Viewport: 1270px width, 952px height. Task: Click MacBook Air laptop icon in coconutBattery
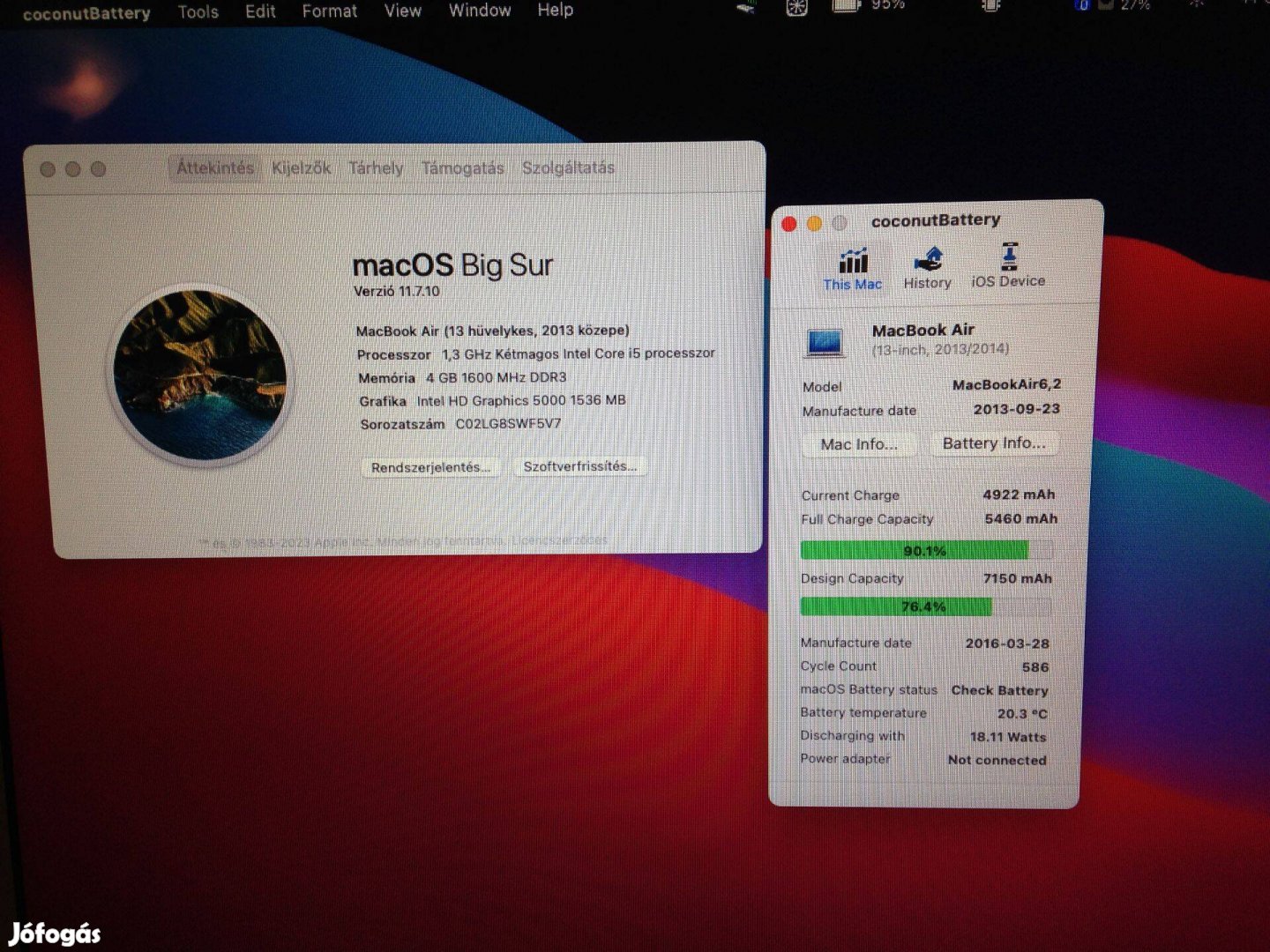click(825, 341)
